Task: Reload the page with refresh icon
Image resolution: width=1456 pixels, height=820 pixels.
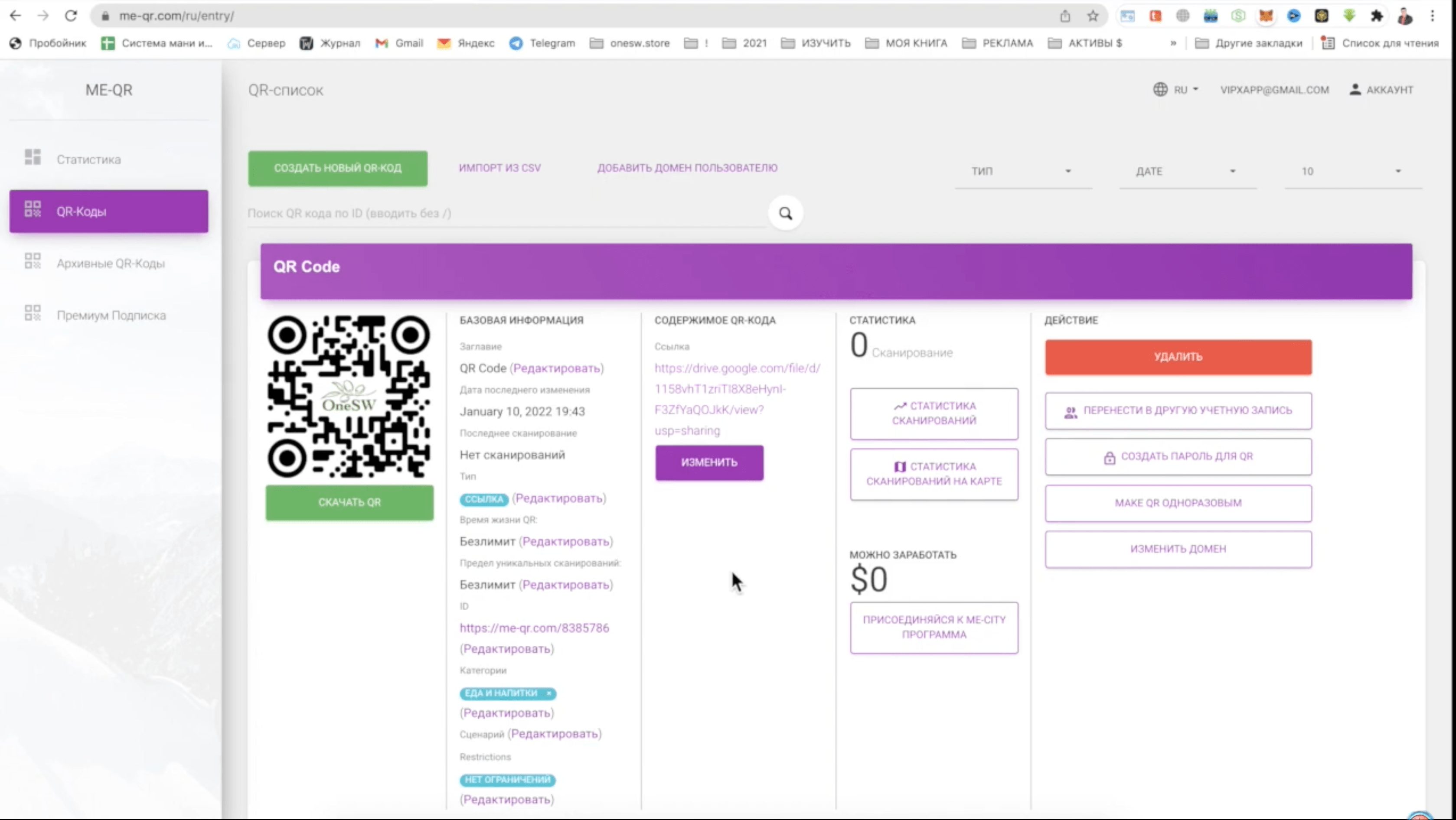Action: (x=71, y=16)
